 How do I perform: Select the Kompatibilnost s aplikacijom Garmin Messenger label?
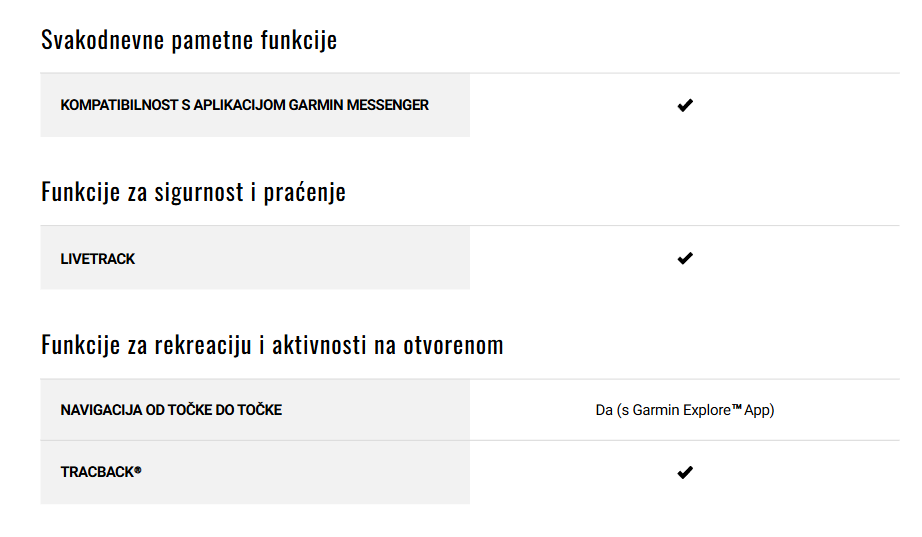[245, 105]
